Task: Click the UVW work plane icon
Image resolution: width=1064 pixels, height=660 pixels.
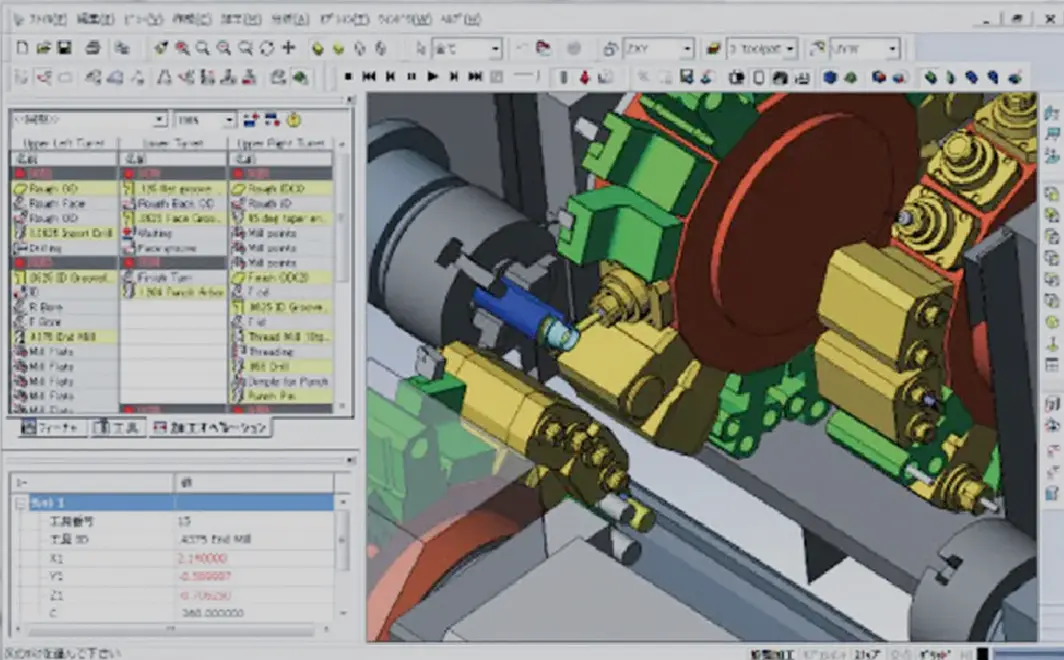Action: (x=817, y=49)
